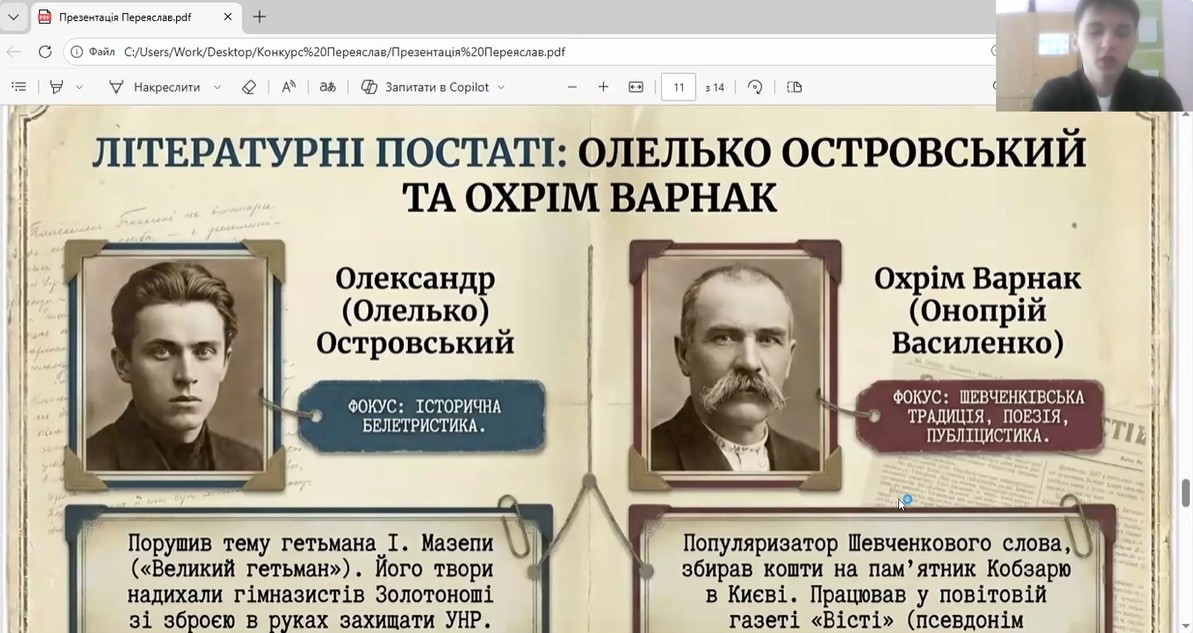Select the highlighter tool
1193x633 pixels.
pos(57,87)
